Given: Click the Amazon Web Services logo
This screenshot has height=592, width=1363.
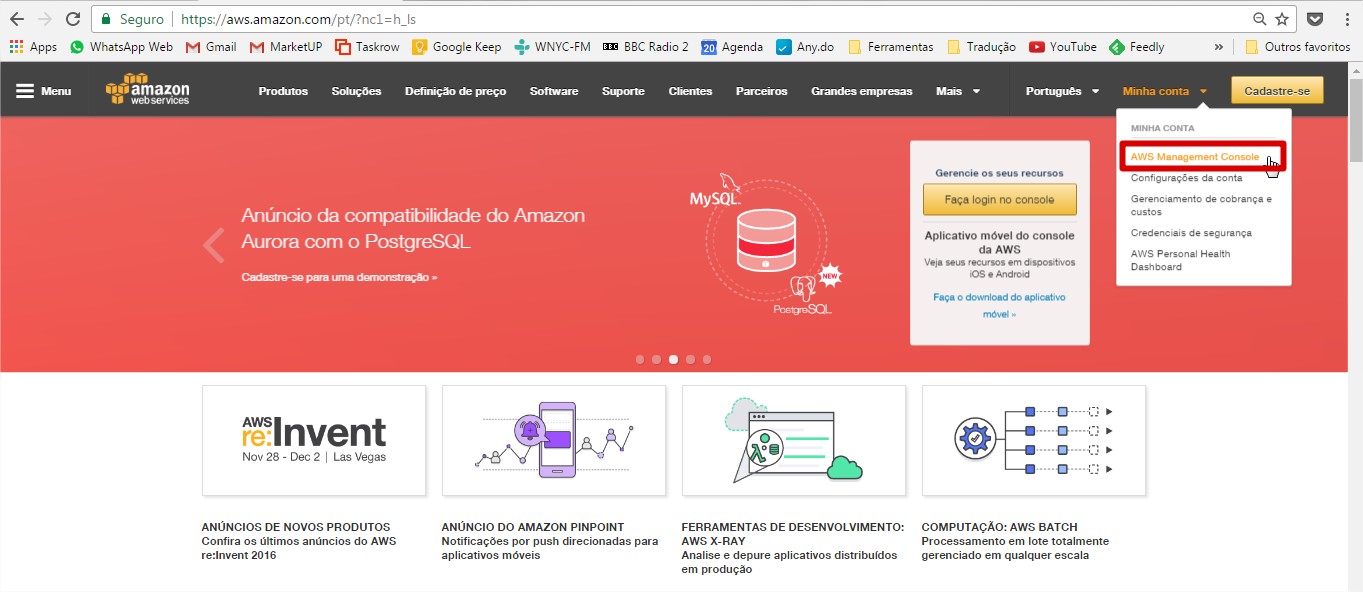Looking at the screenshot, I should click(x=147, y=89).
